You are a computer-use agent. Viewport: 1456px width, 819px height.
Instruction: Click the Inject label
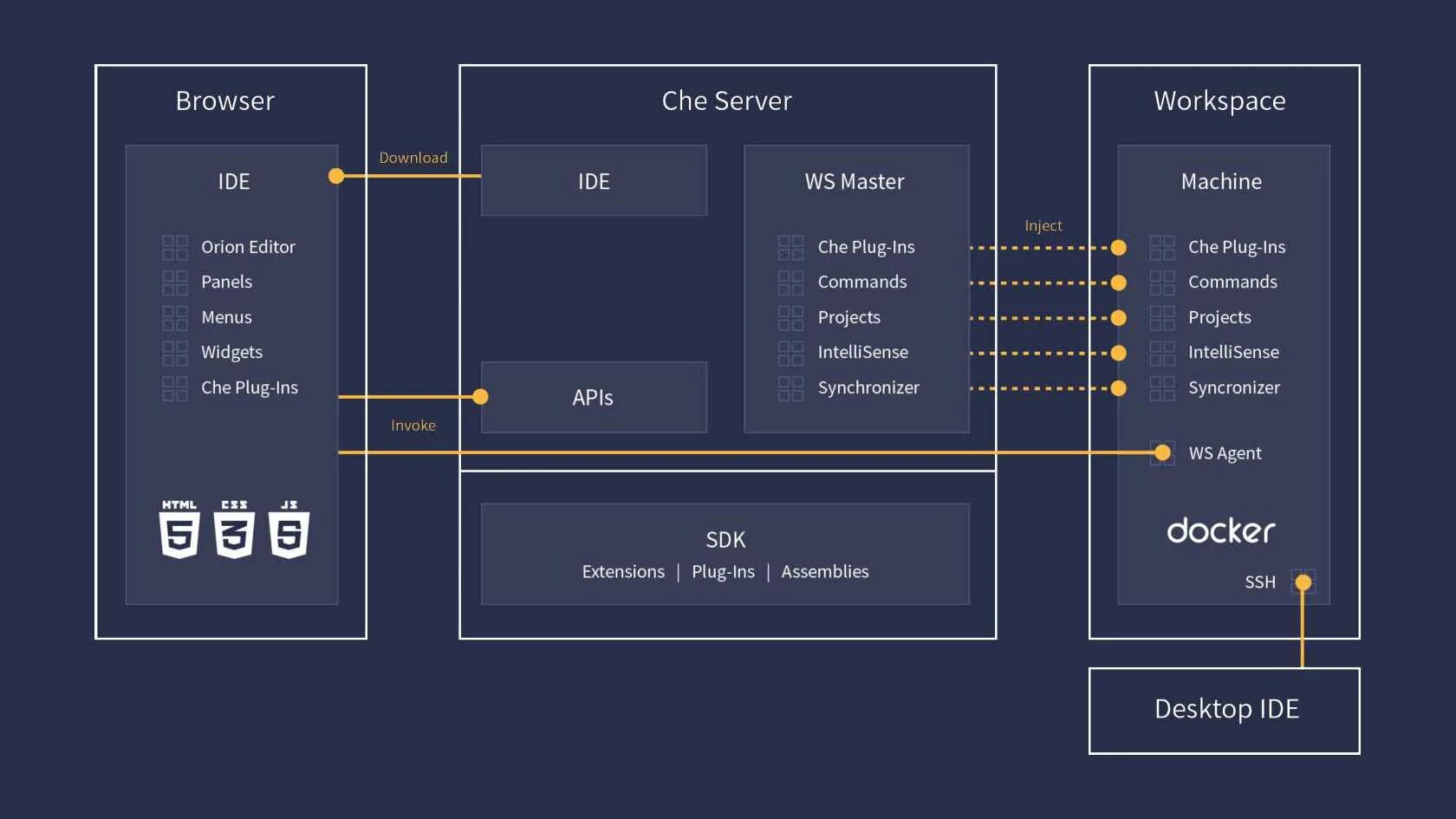(1043, 225)
